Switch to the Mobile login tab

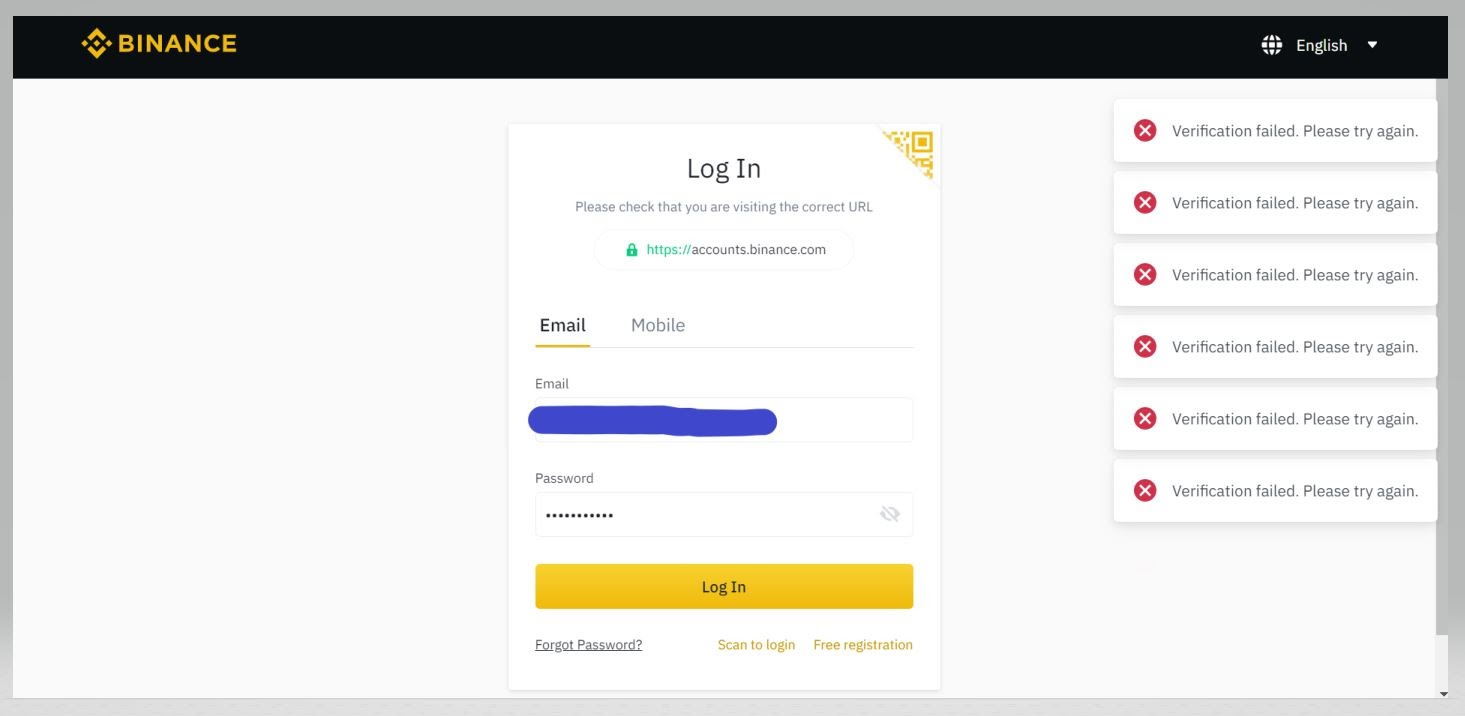click(x=658, y=325)
